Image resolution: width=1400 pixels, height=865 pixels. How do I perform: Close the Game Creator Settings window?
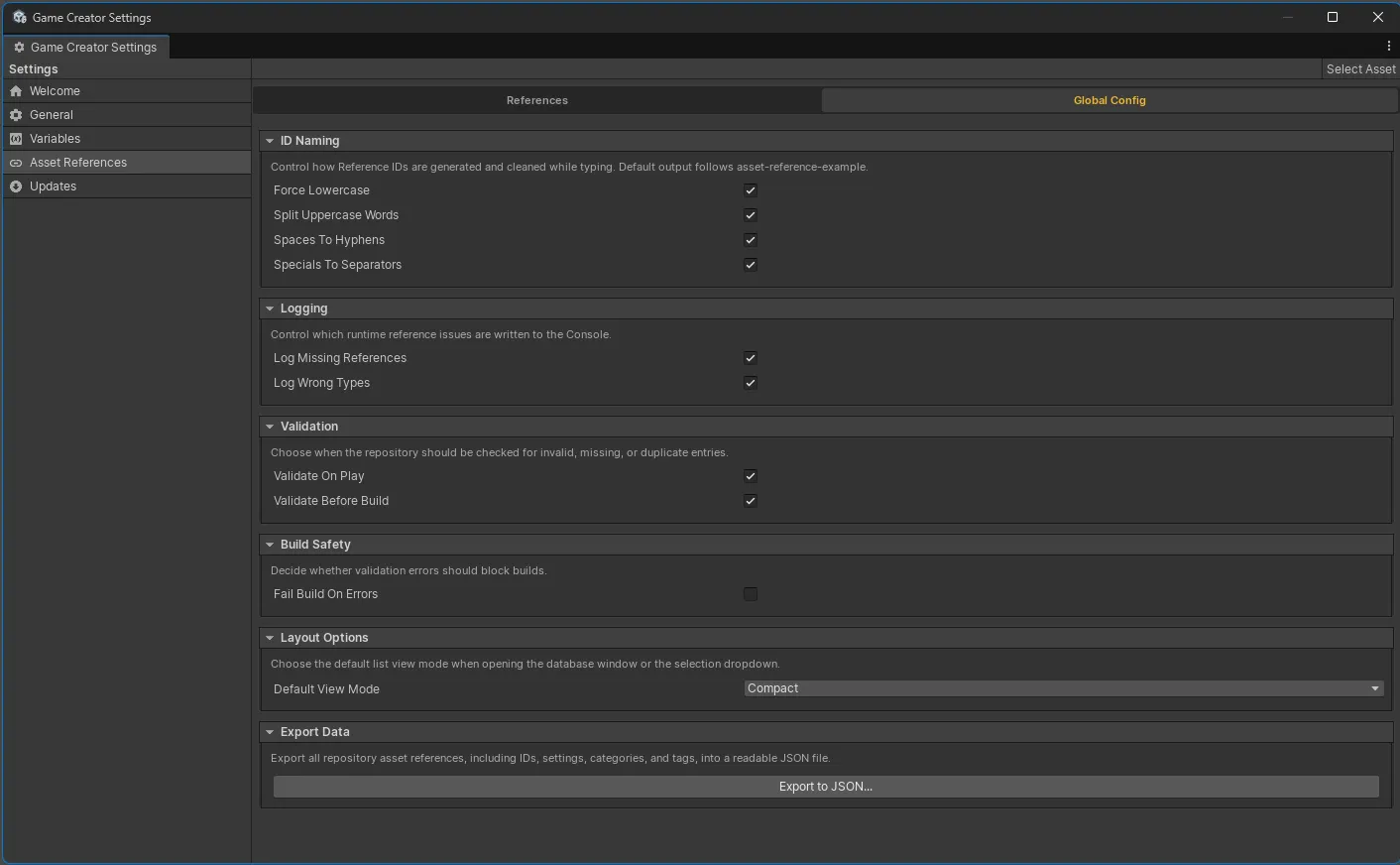point(1378,17)
